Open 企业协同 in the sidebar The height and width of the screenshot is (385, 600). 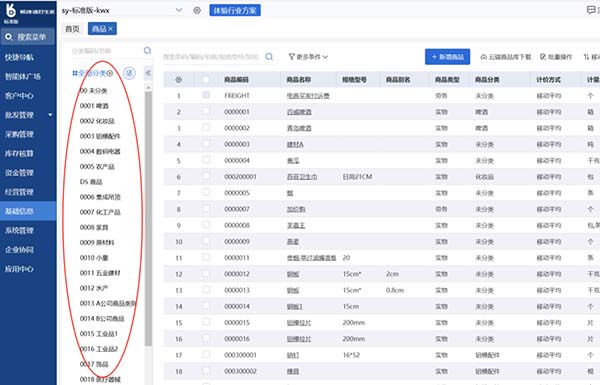19,250
